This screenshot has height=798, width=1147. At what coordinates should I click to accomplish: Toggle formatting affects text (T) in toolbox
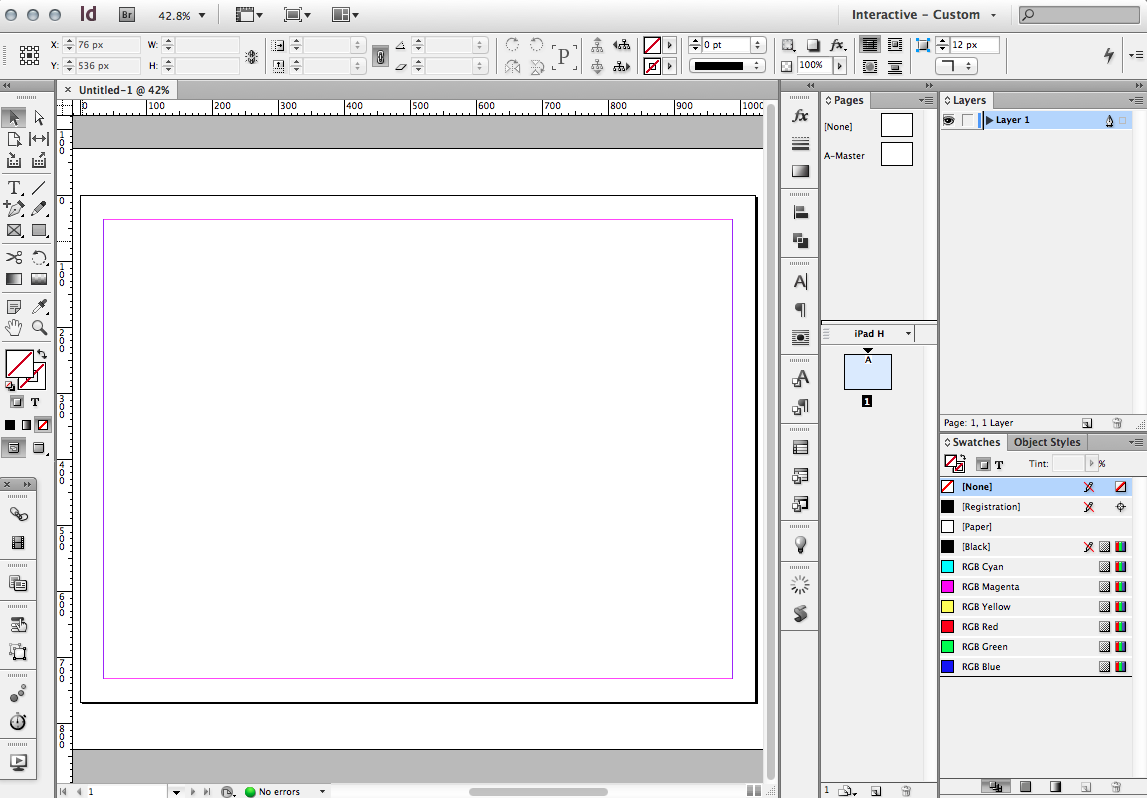(x=34, y=402)
